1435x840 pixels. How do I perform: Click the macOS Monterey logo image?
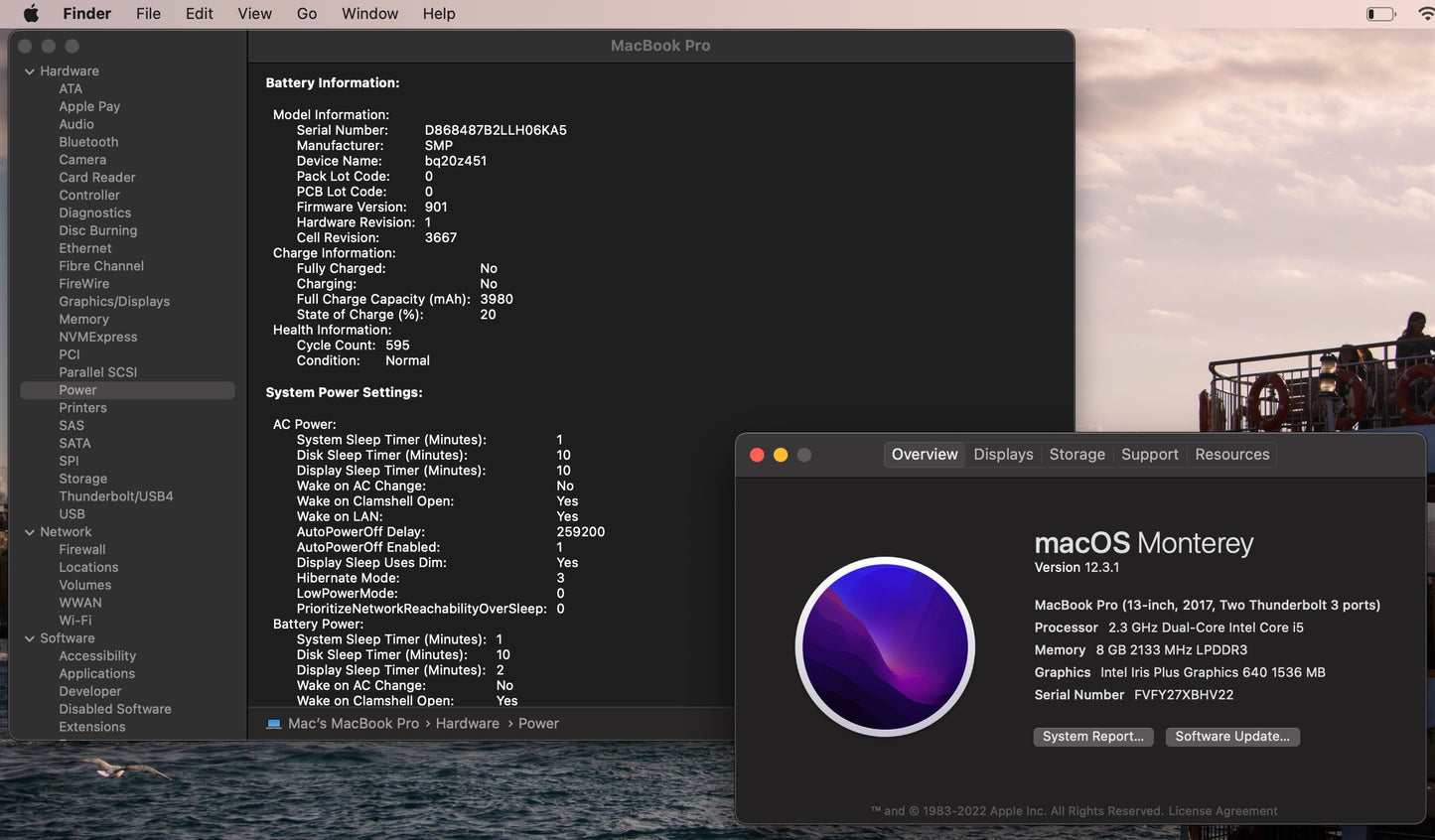click(885, 646)
